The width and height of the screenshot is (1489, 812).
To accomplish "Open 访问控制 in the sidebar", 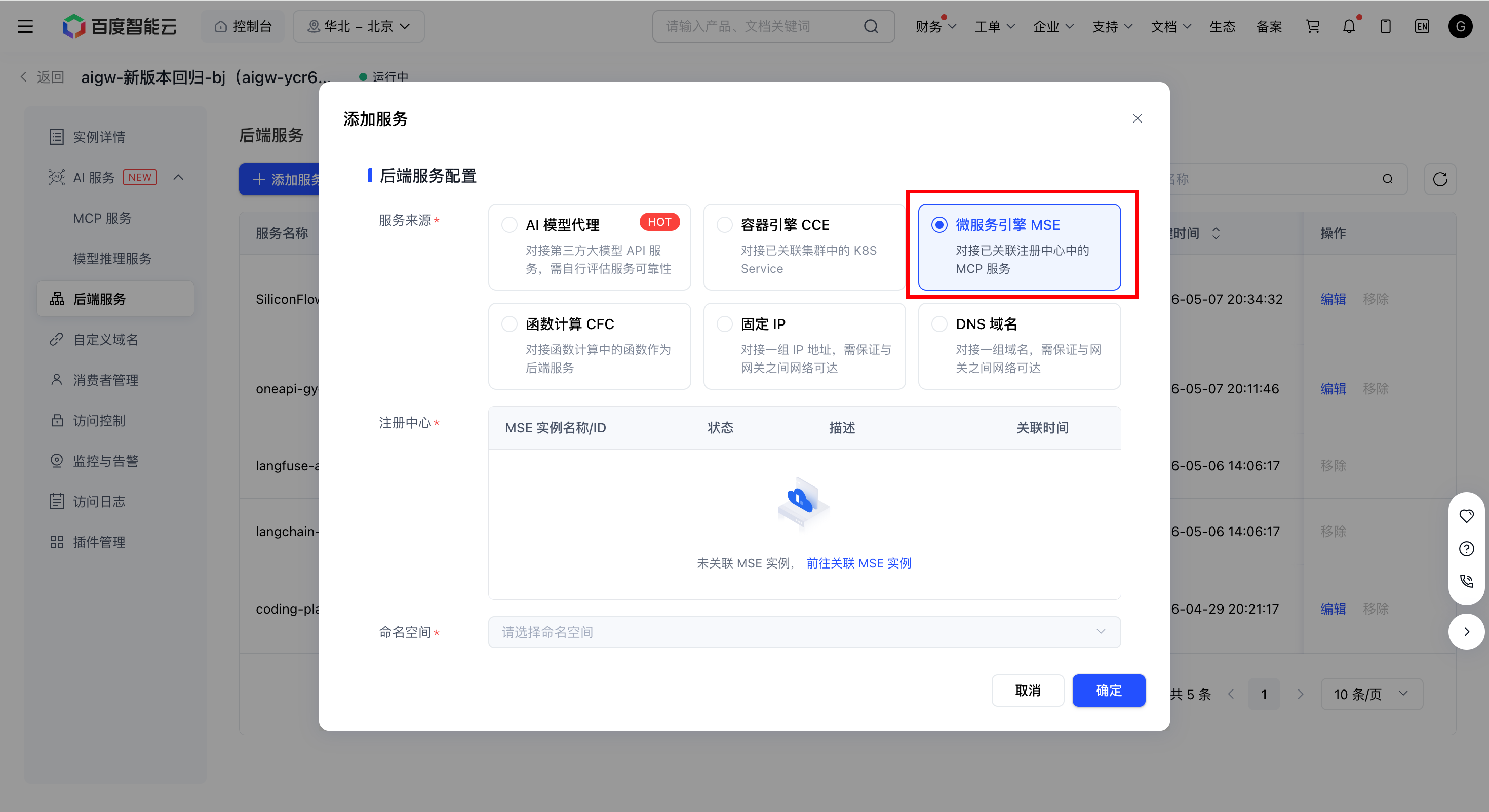I will [x=115, y=420].
